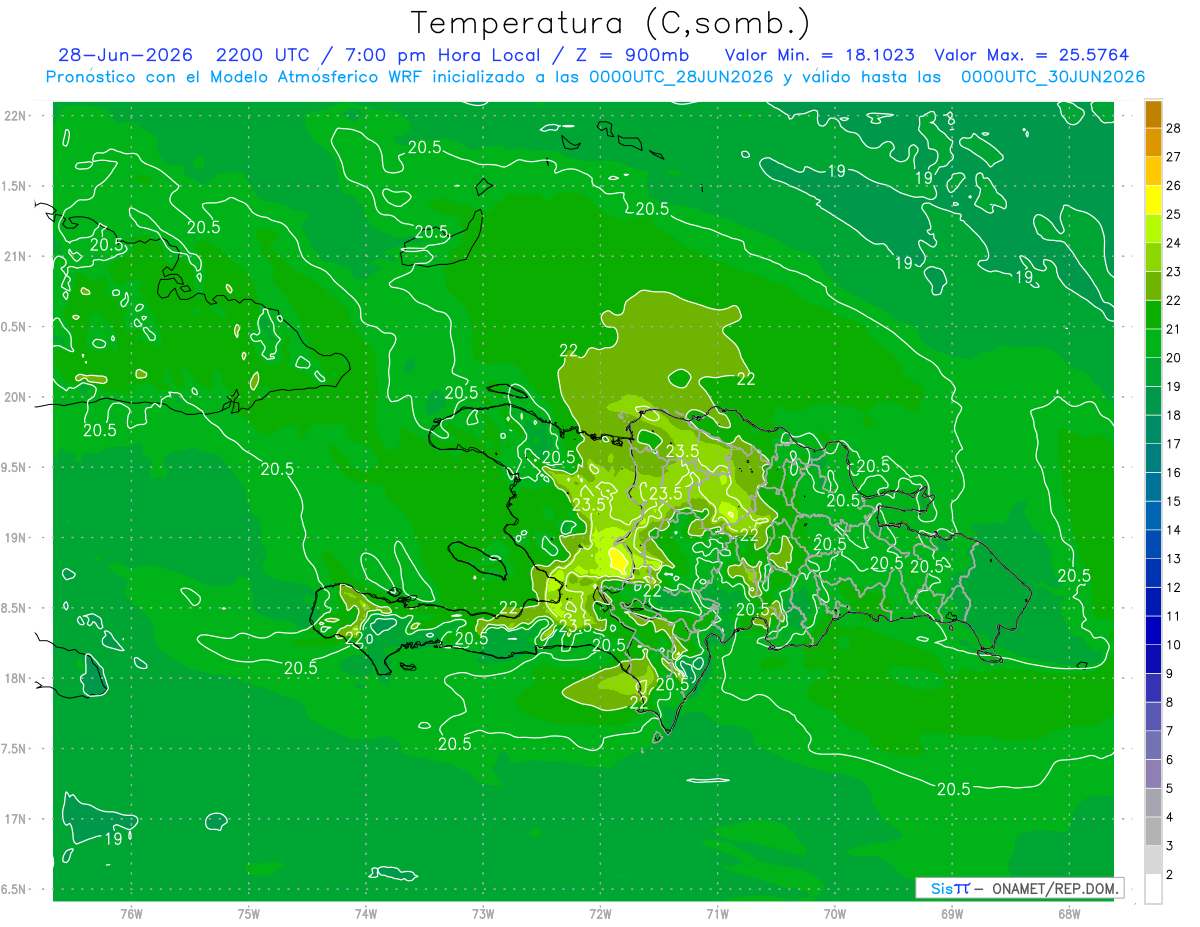Click the '74W' longitude axis label
This screenshot has width=1200, height=927.
tap(366, 914)
